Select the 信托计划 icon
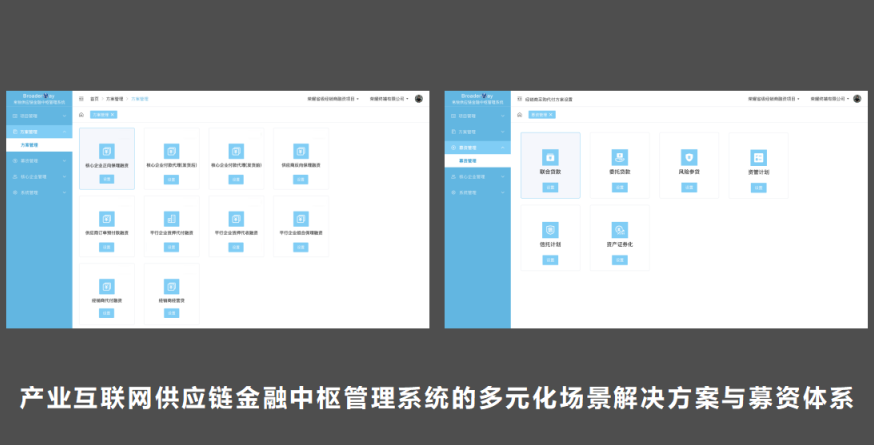874x445 pixels. pos(550,230)
